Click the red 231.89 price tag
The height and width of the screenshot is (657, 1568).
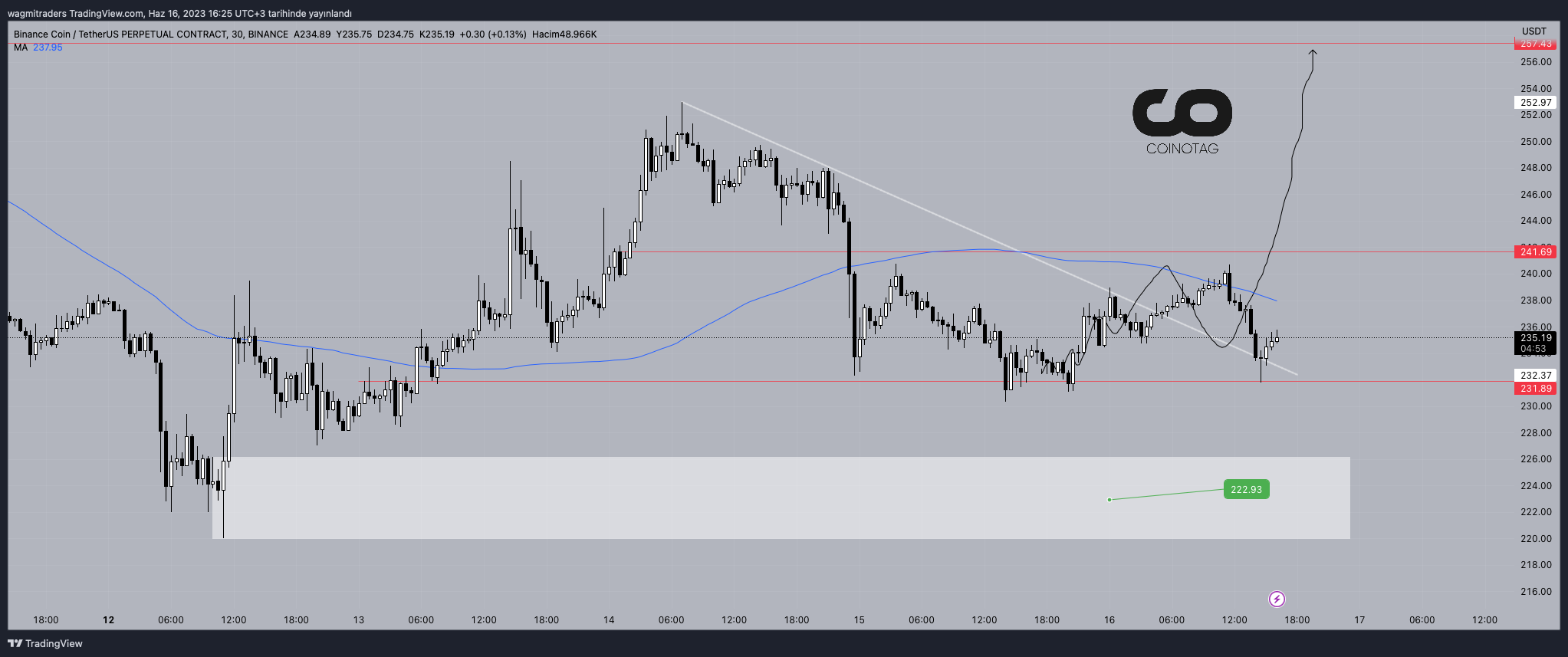pos(1536,389)
